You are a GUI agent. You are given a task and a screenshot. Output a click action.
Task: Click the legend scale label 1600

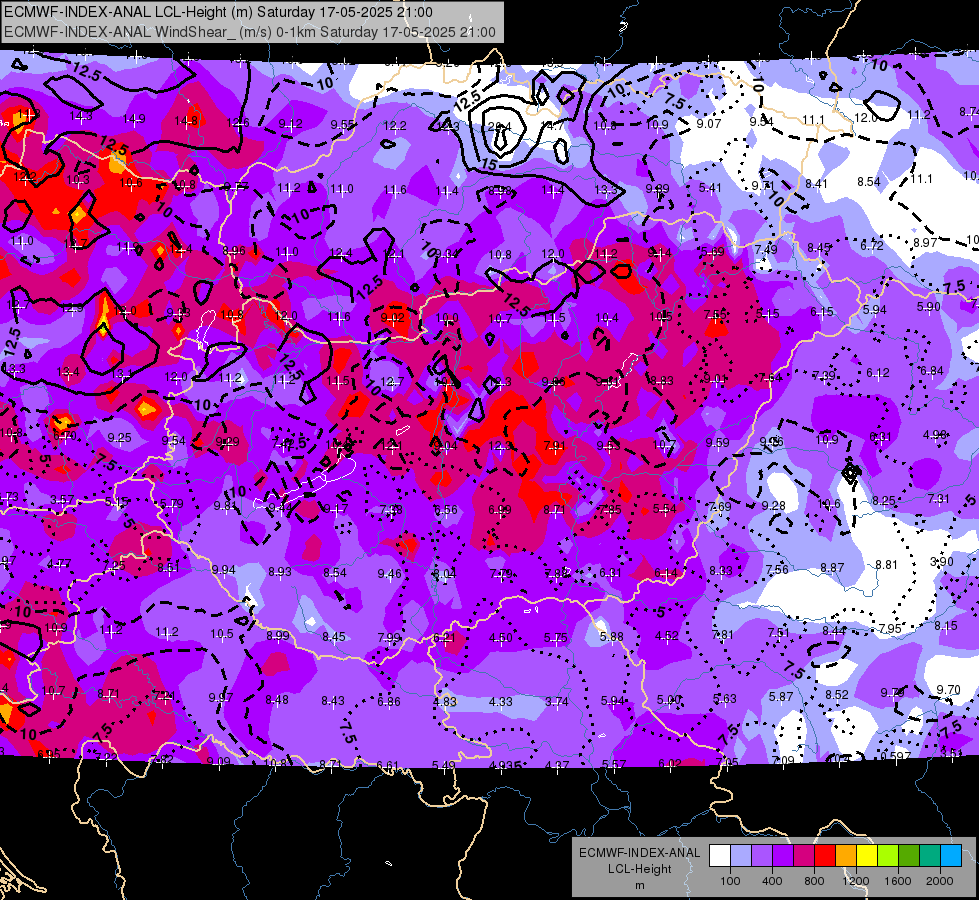tap(897, 881)
